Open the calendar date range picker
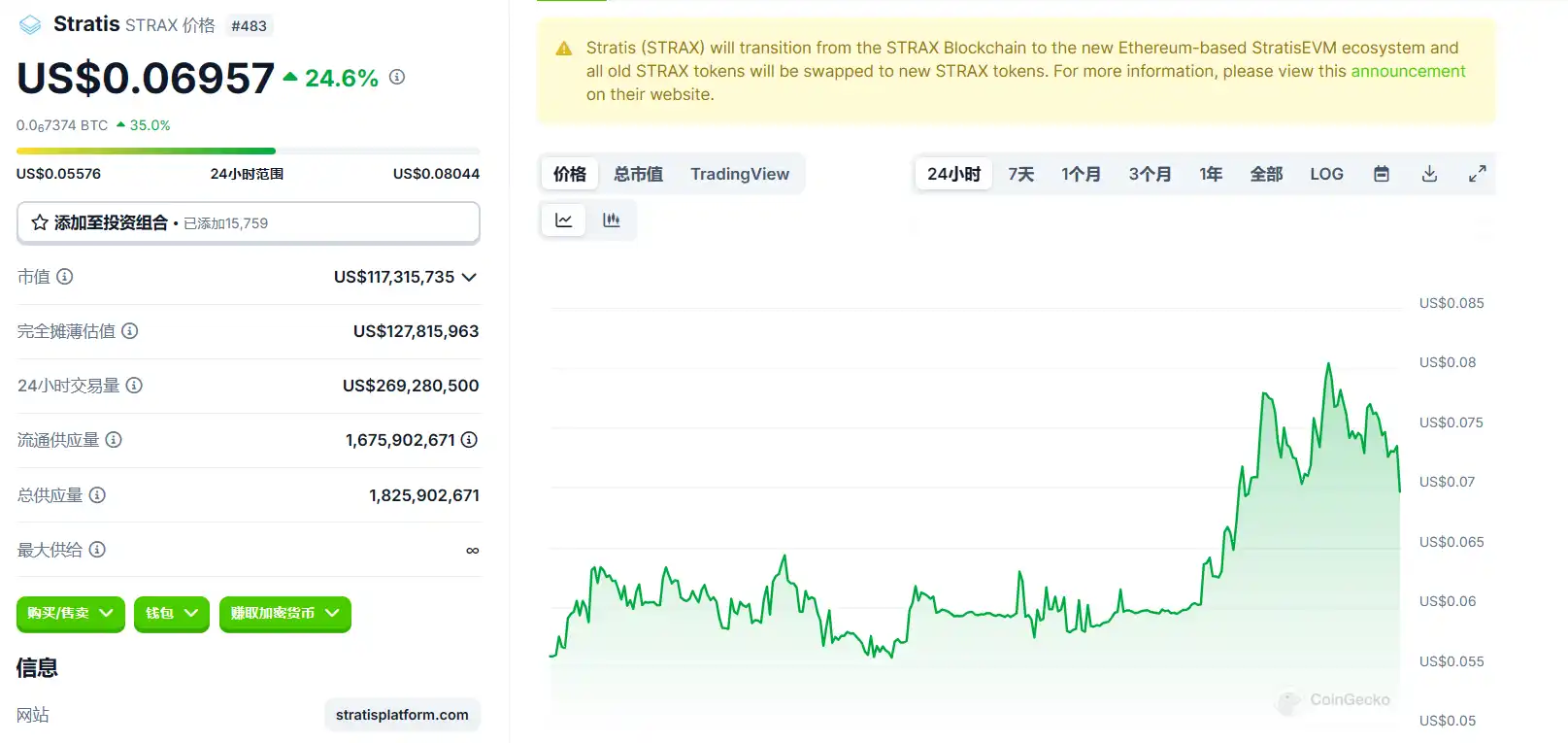This screenshot has height=743, width=1568. point(1381,174)
